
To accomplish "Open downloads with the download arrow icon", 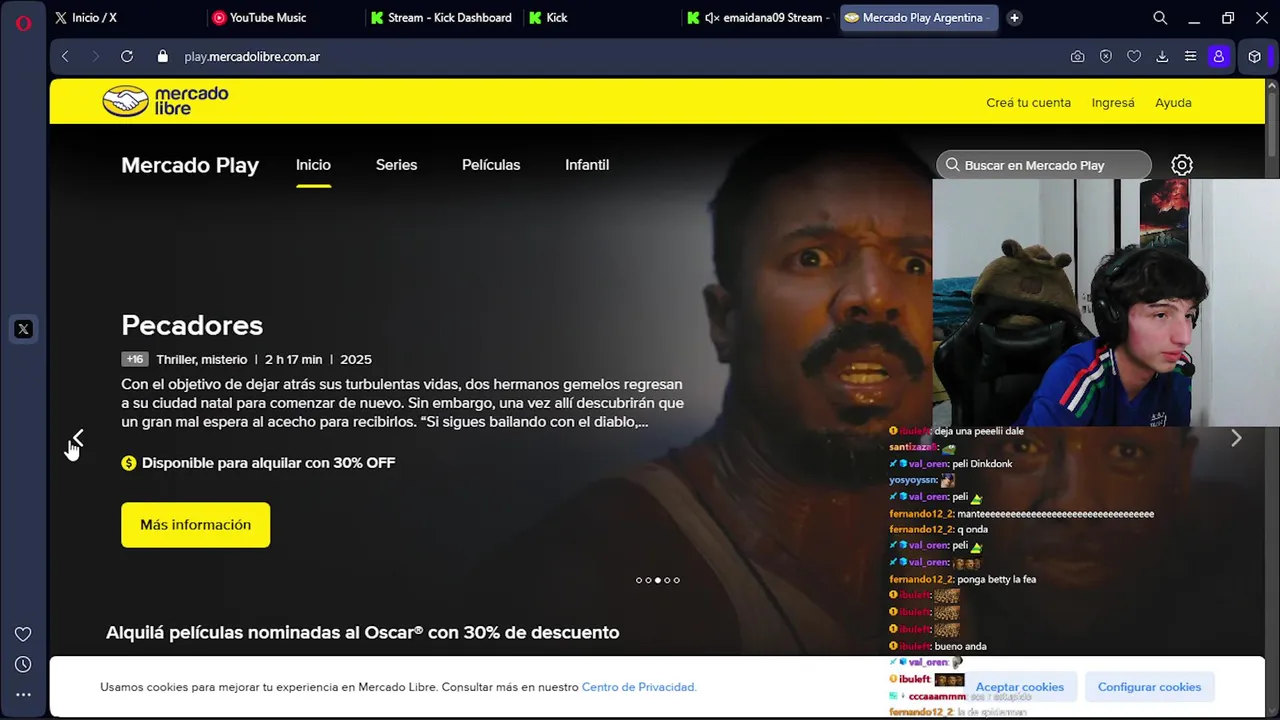I will 1162,57.
